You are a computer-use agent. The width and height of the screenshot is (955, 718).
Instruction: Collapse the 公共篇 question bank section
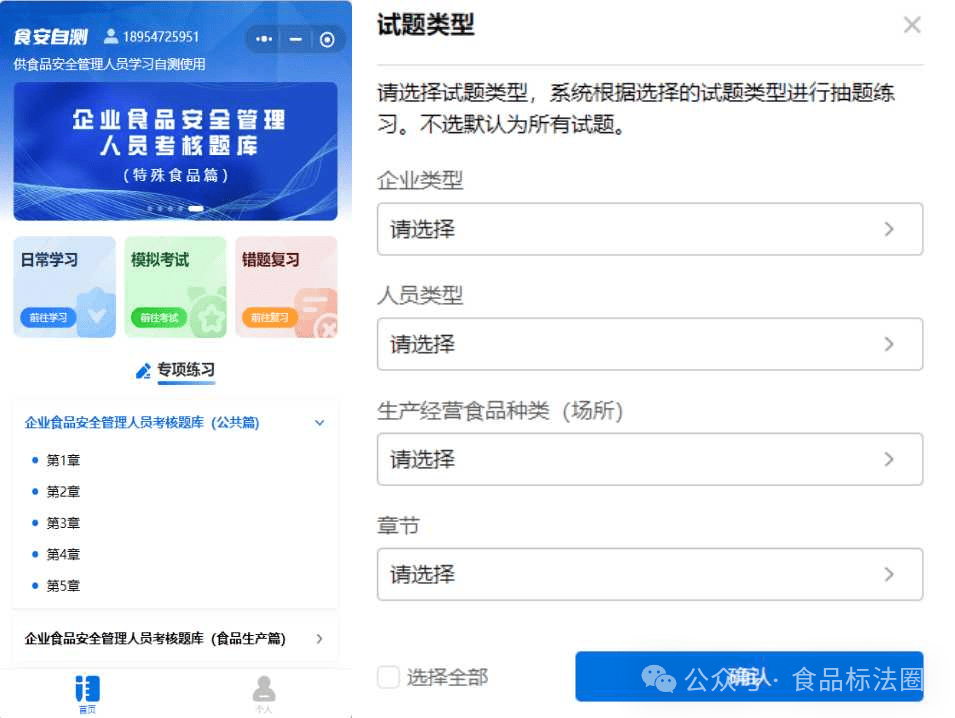320,423
